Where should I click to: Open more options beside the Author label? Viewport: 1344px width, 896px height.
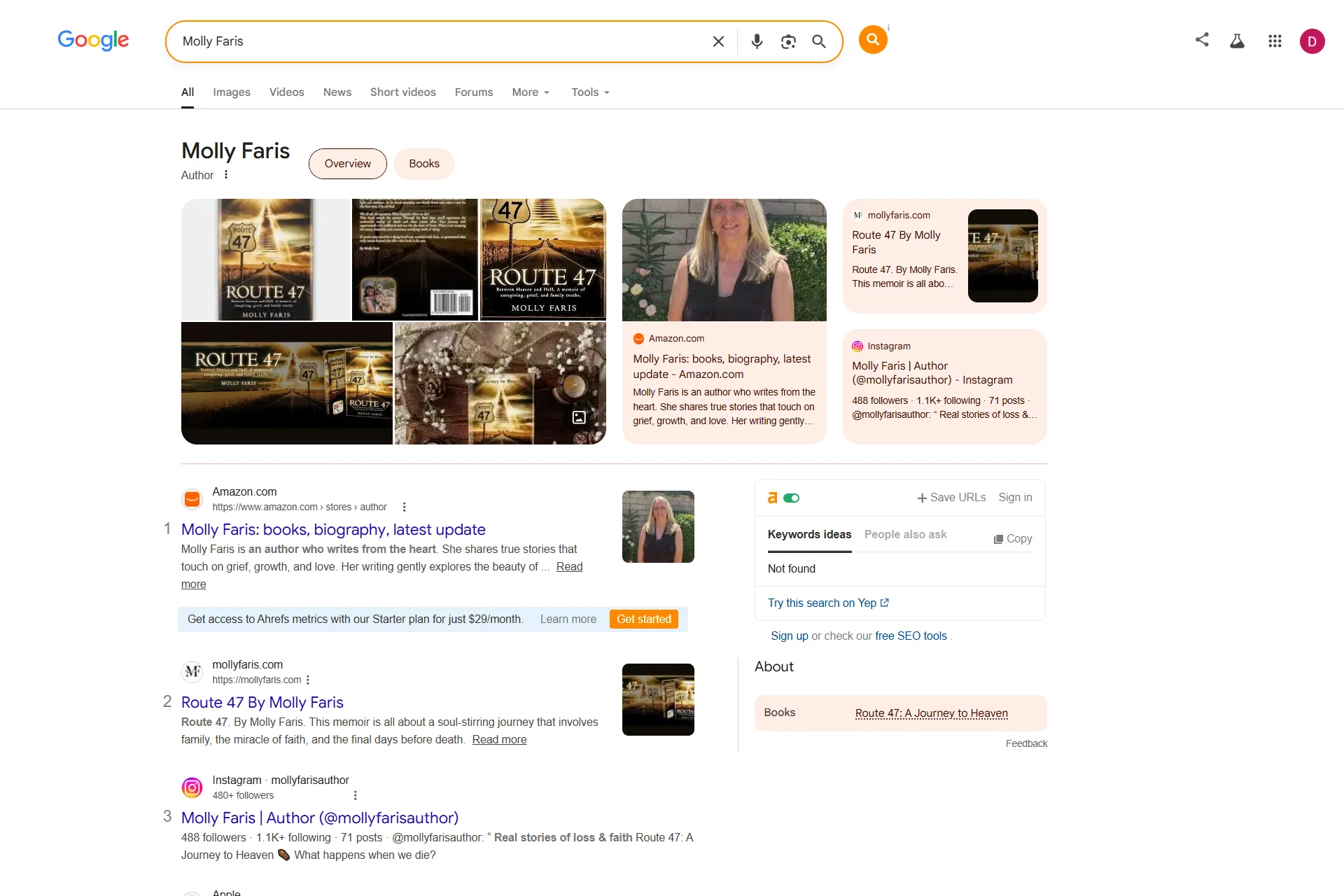[x=226, y=175]
